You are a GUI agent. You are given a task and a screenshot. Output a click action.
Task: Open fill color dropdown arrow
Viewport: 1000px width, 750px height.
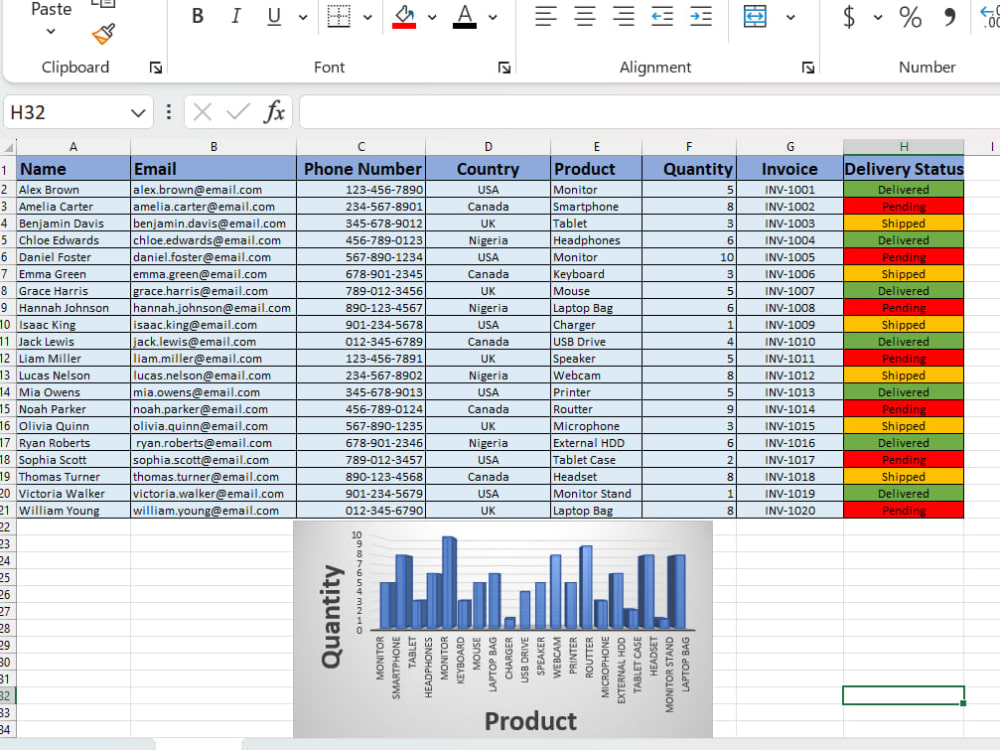coord(432,17)
